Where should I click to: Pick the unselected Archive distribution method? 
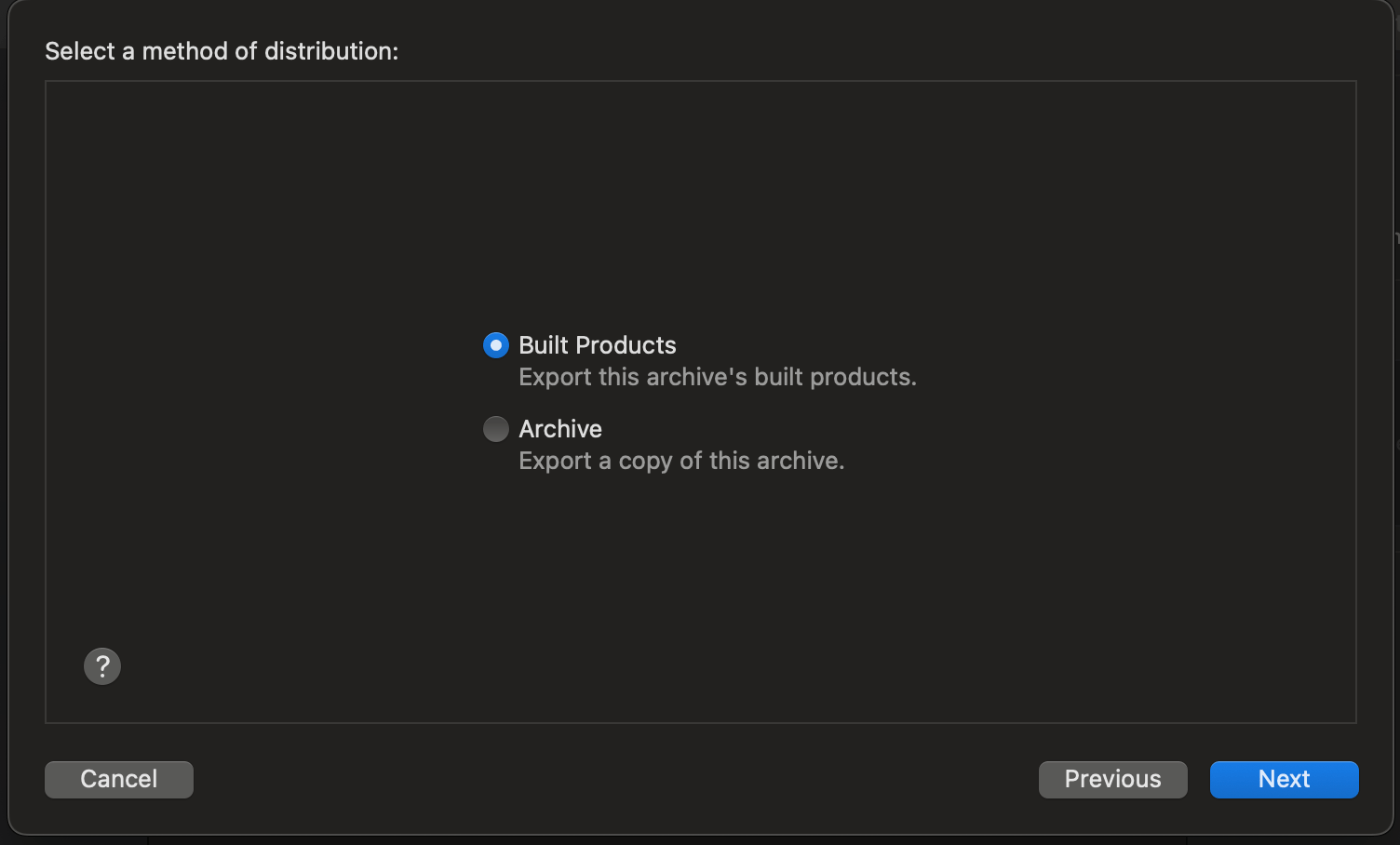(495, 429)
